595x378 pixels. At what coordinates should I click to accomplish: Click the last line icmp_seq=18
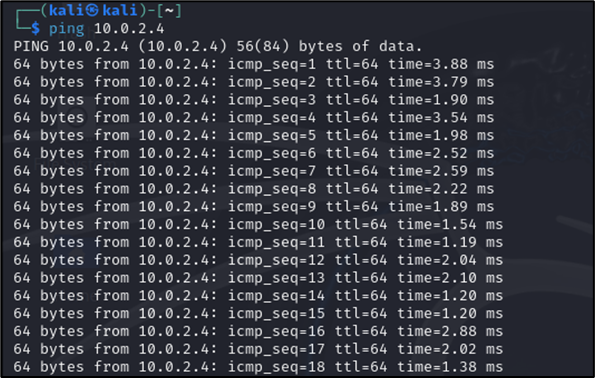pyautogui.click(x=276, y=368)
